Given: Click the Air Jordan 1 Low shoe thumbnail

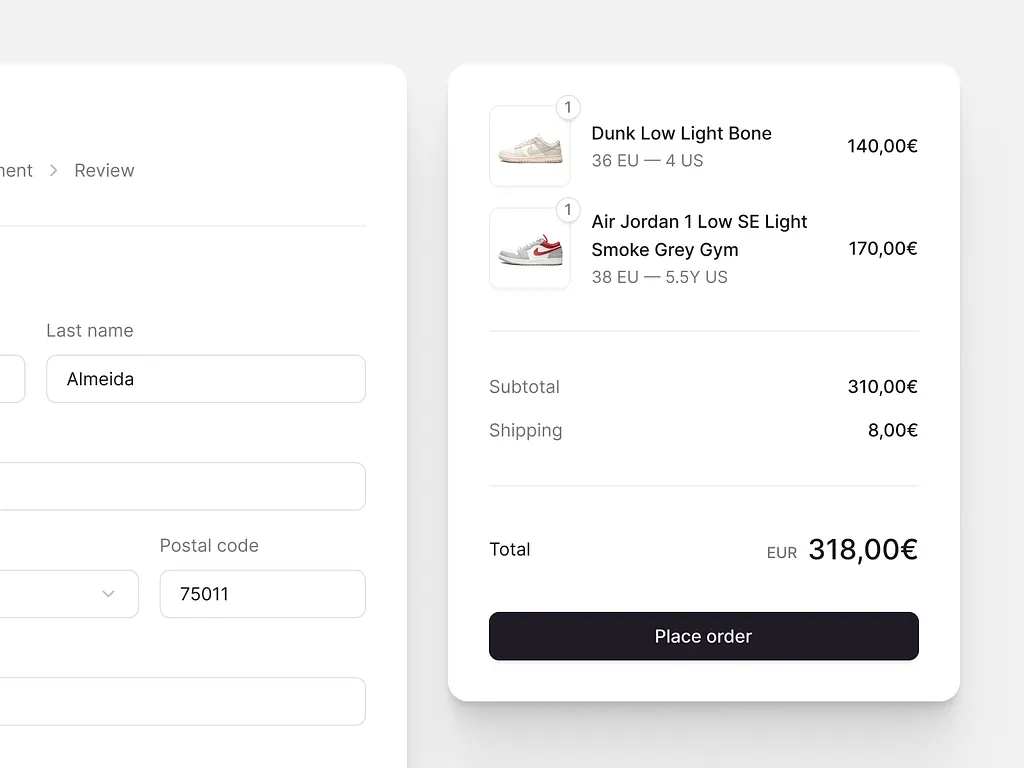Looking at the screenshot, I should (x=530, y=249).
